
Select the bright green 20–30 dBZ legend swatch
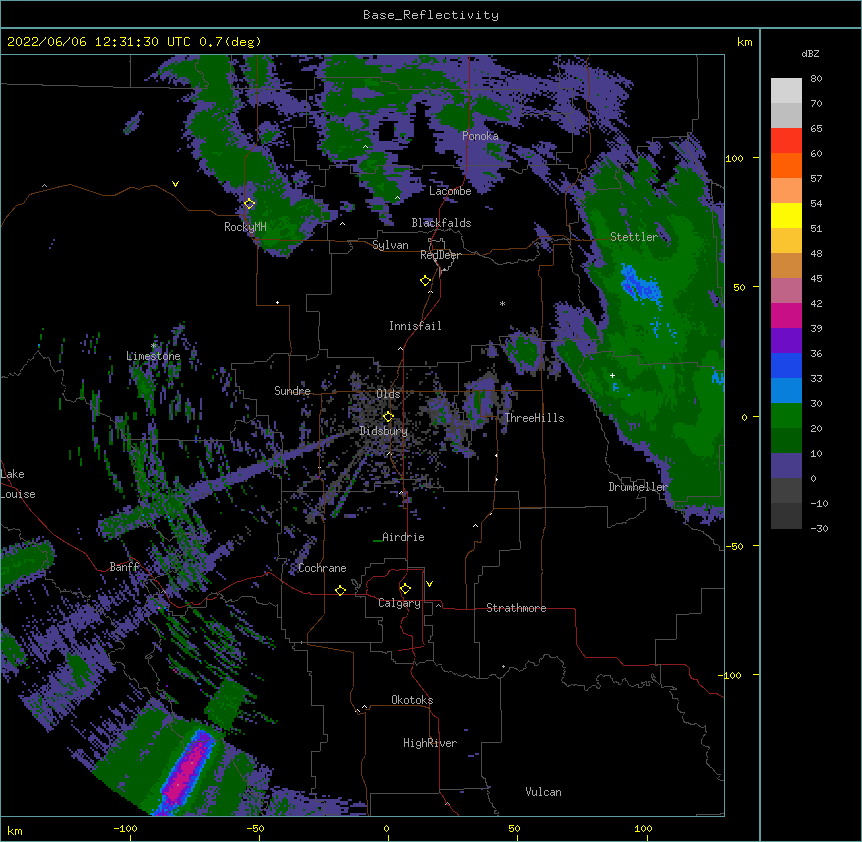point(786,416)
